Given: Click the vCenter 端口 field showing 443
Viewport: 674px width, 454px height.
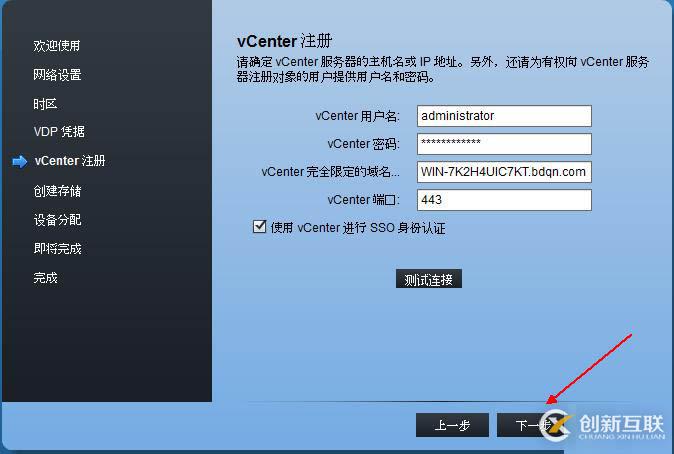Looking at the screenshot, I should [504, 200].
